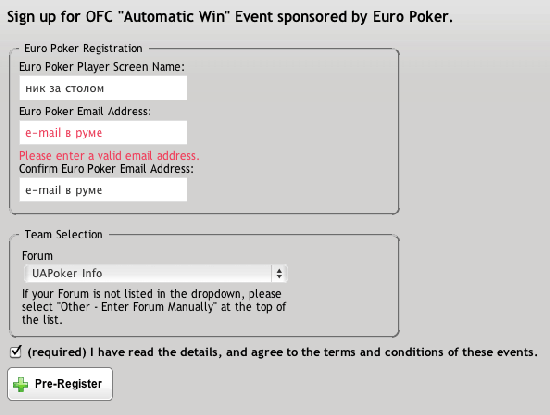Click the 'Team Selection' section legend
This screenshot has height=415, width=550.
63,234
